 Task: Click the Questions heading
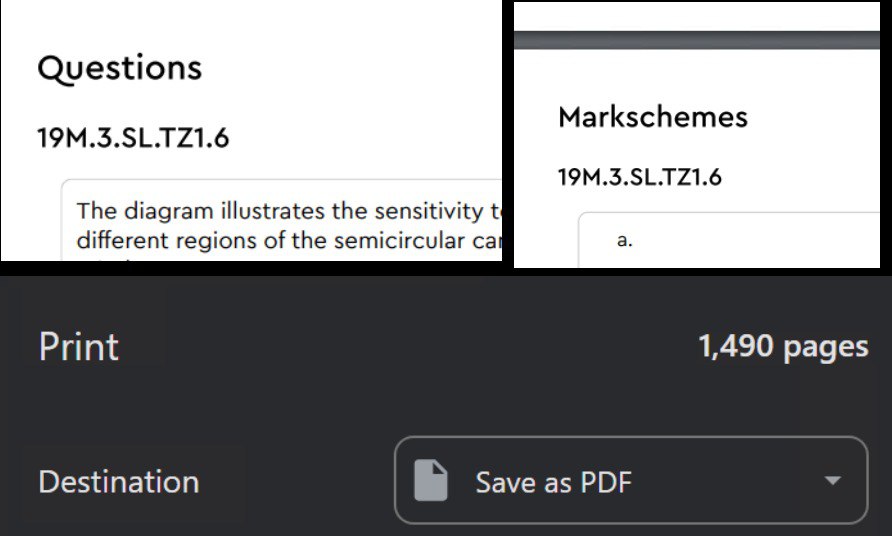point(119,68)
